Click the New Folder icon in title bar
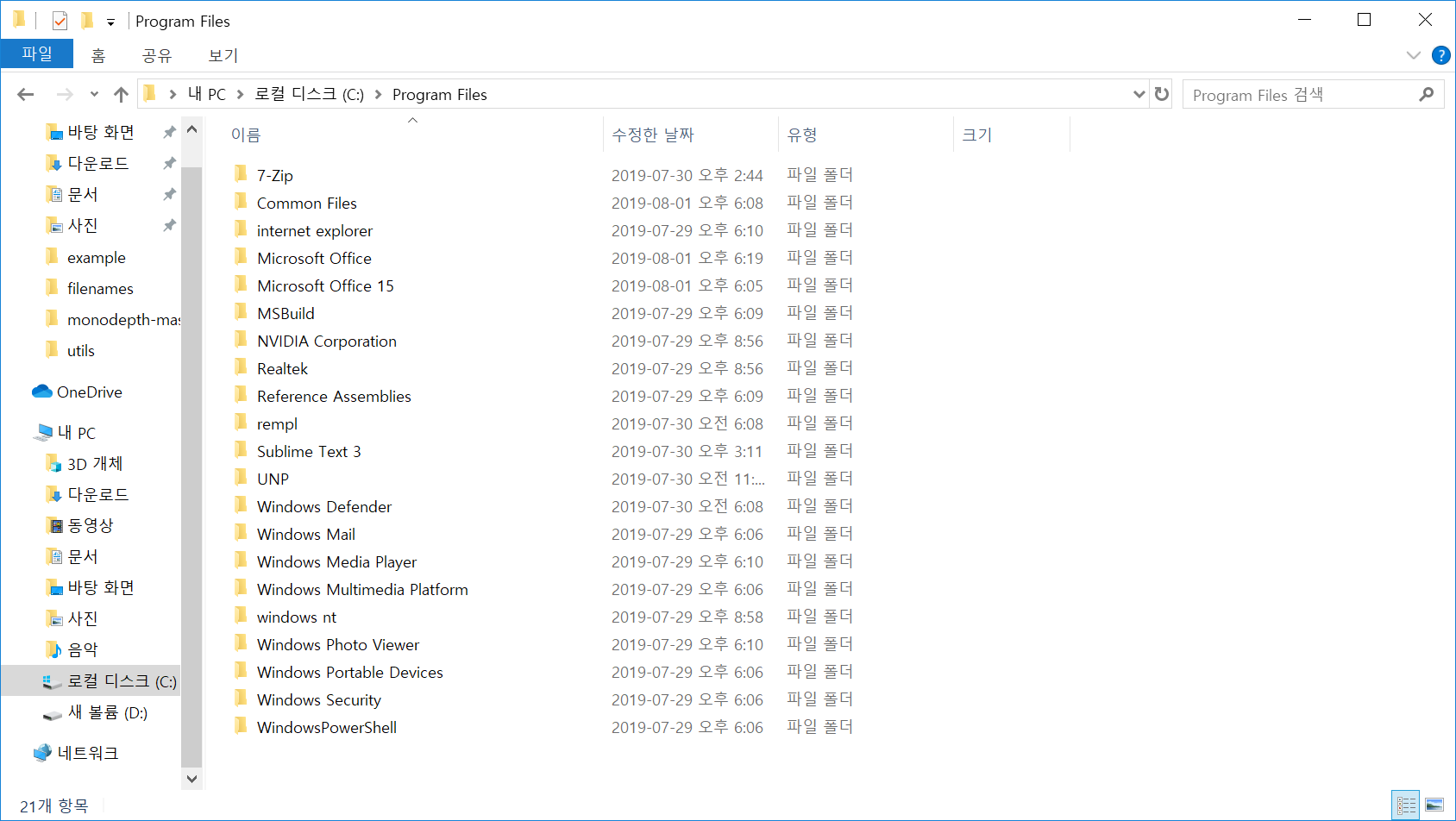Screen dimensions: 1456x821 (x=86, y=21)
